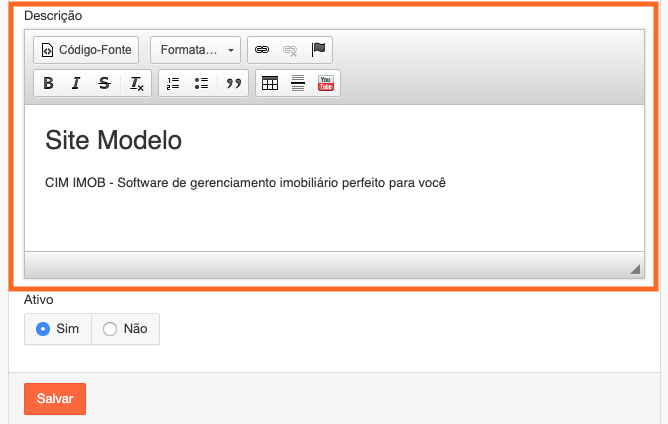Insert a table into the description

(270, 84)
